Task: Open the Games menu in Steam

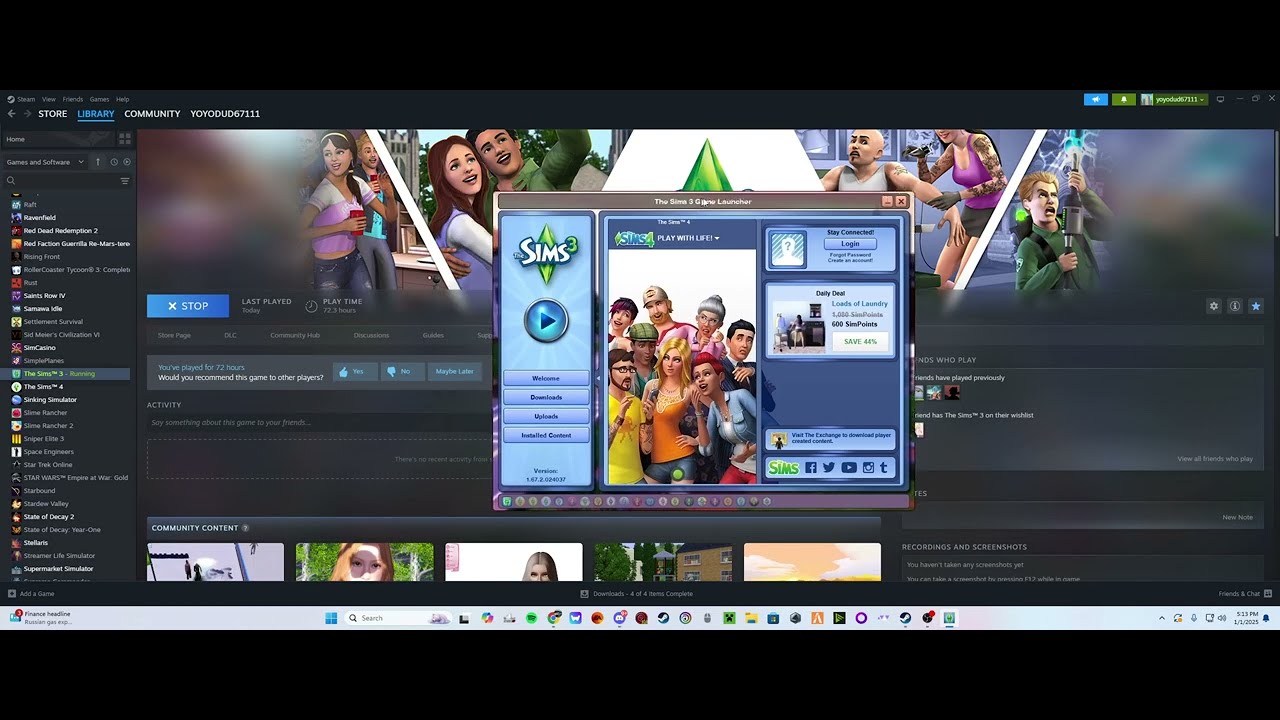Action: [99, 99]
